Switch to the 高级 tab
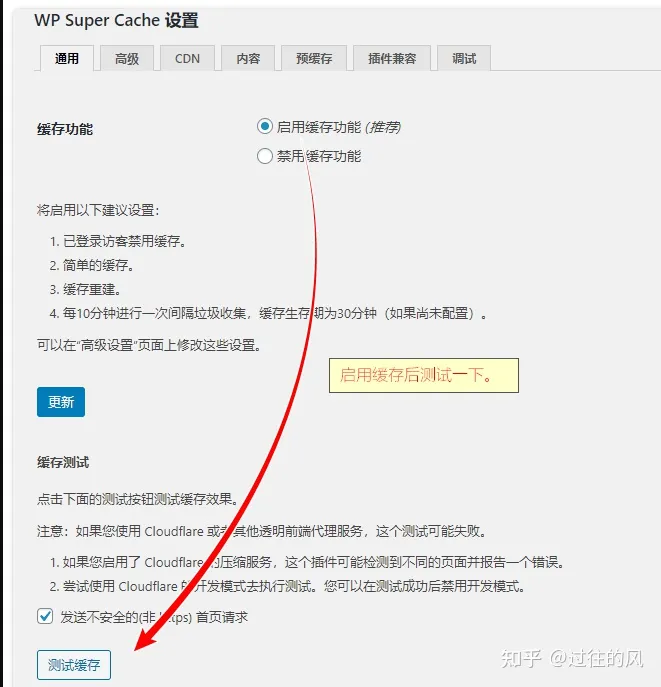This screenshot has height=687, width=661. point(127,58)
